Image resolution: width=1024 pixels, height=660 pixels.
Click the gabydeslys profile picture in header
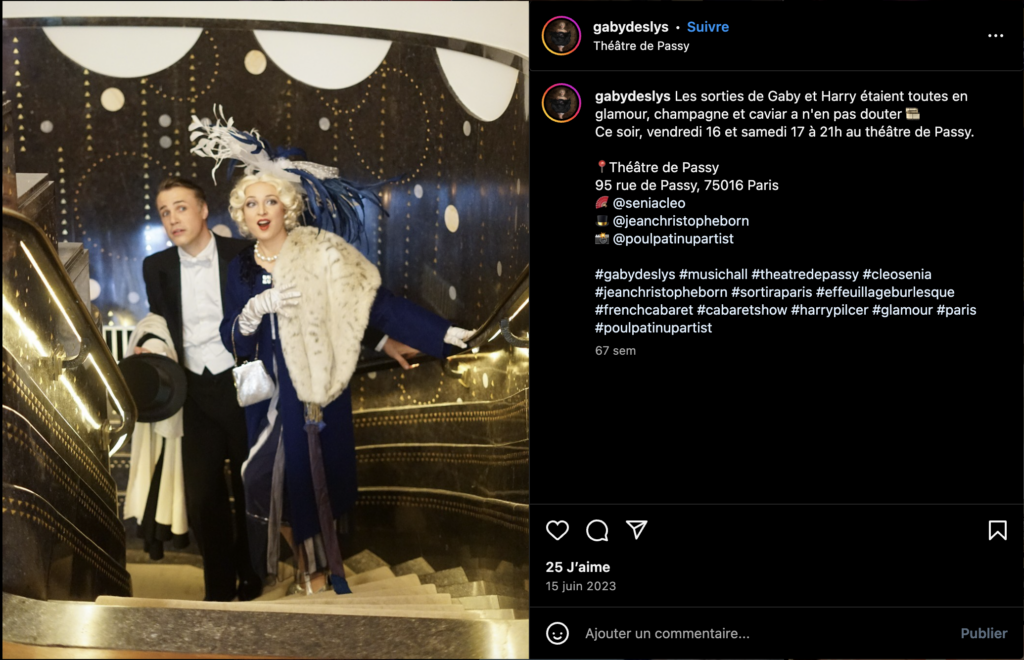coord(561,35)
